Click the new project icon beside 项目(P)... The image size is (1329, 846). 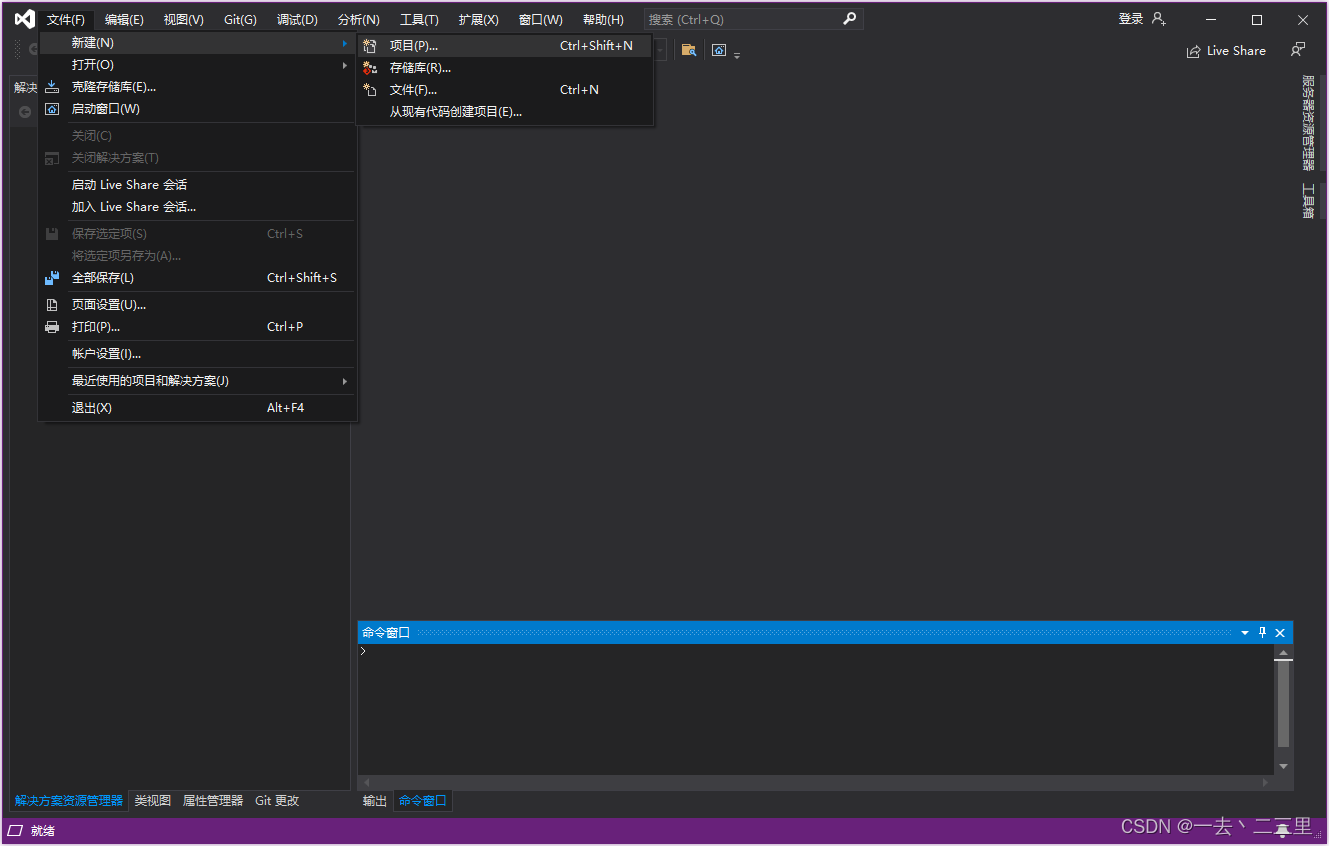[x=370, y=46]
